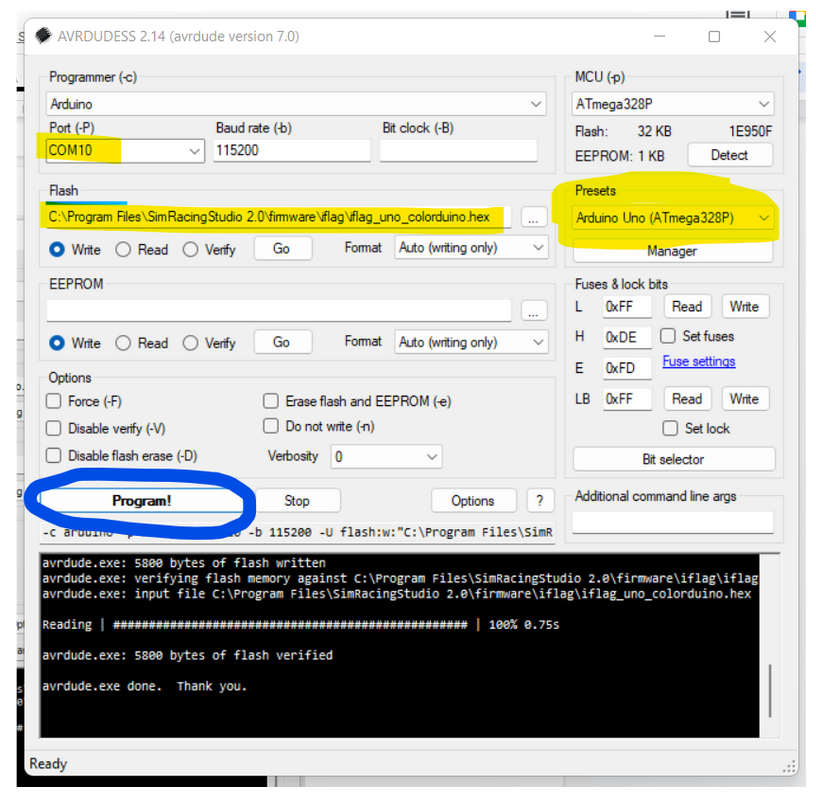Check Erase flash and EEPROM (-e)

pos(271,401)
